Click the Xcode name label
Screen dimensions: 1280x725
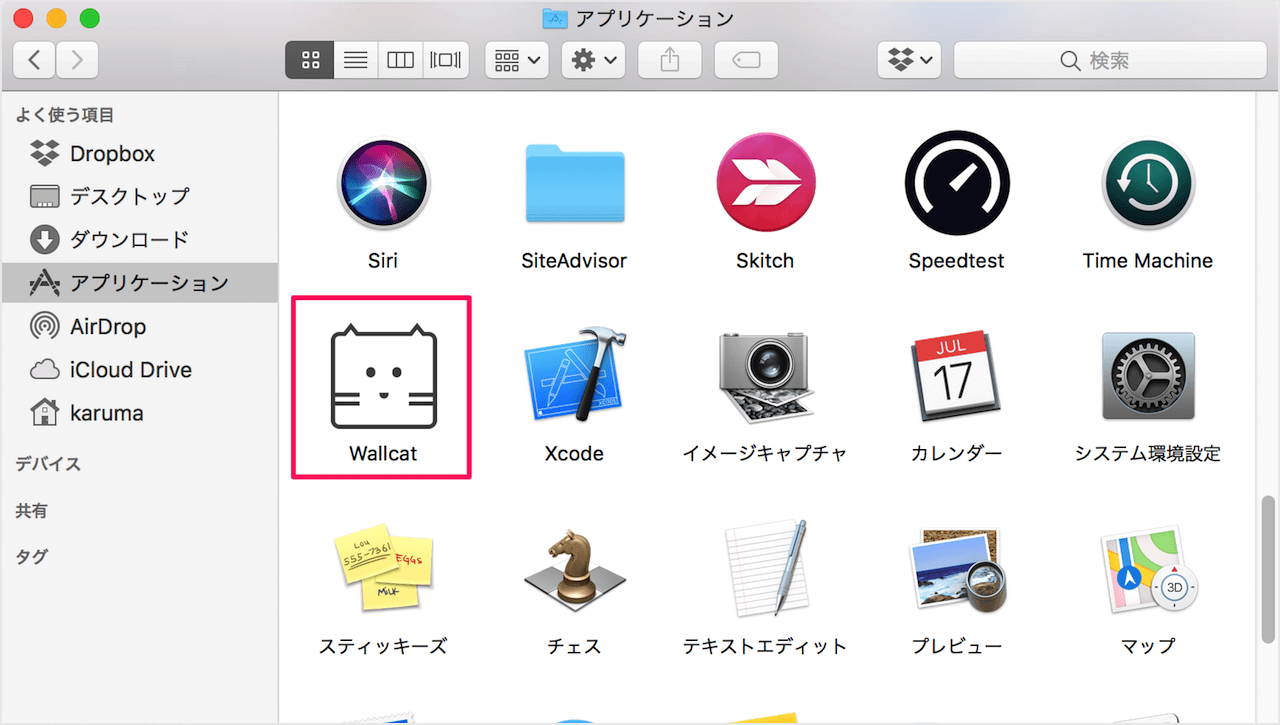tap(574, 453)
